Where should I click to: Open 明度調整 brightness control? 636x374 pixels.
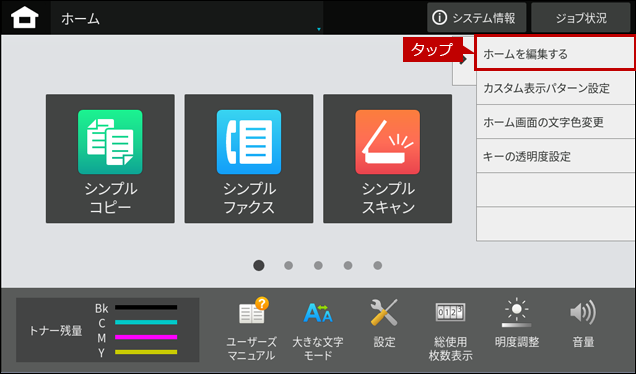517,324
